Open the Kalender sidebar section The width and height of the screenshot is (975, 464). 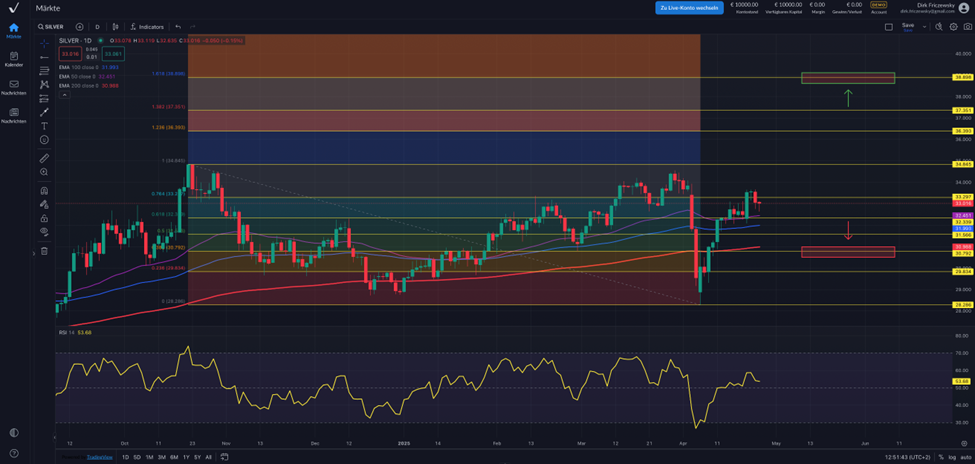coord(14,59)
